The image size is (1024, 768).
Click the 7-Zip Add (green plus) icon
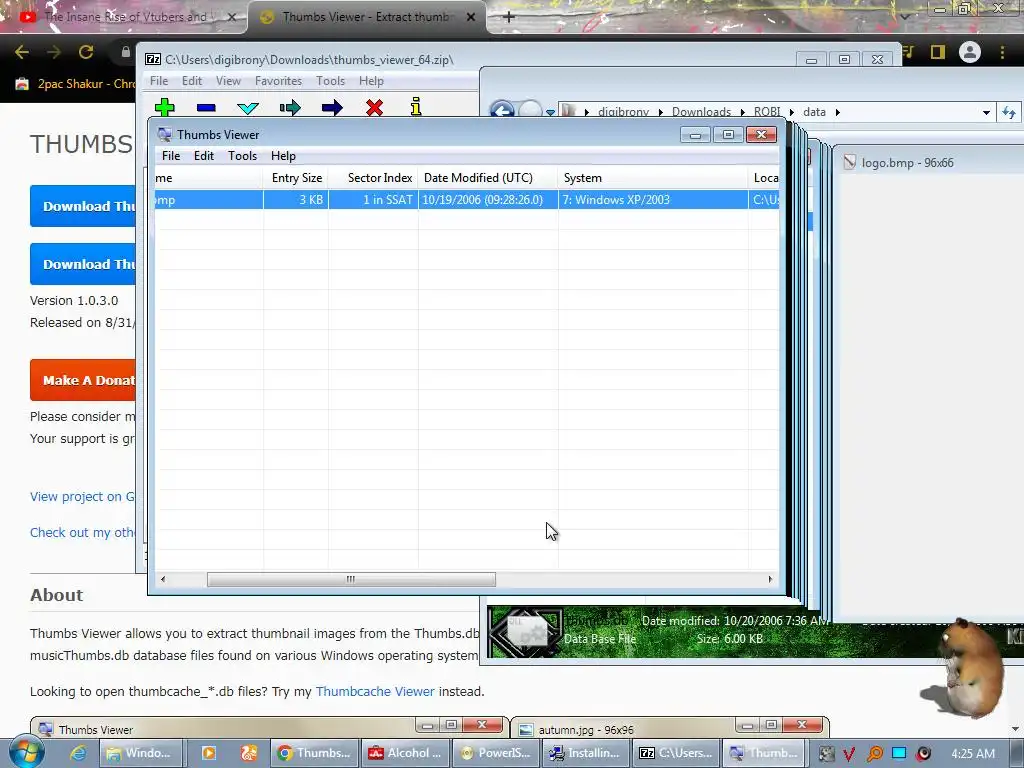[x=165, y=107]
